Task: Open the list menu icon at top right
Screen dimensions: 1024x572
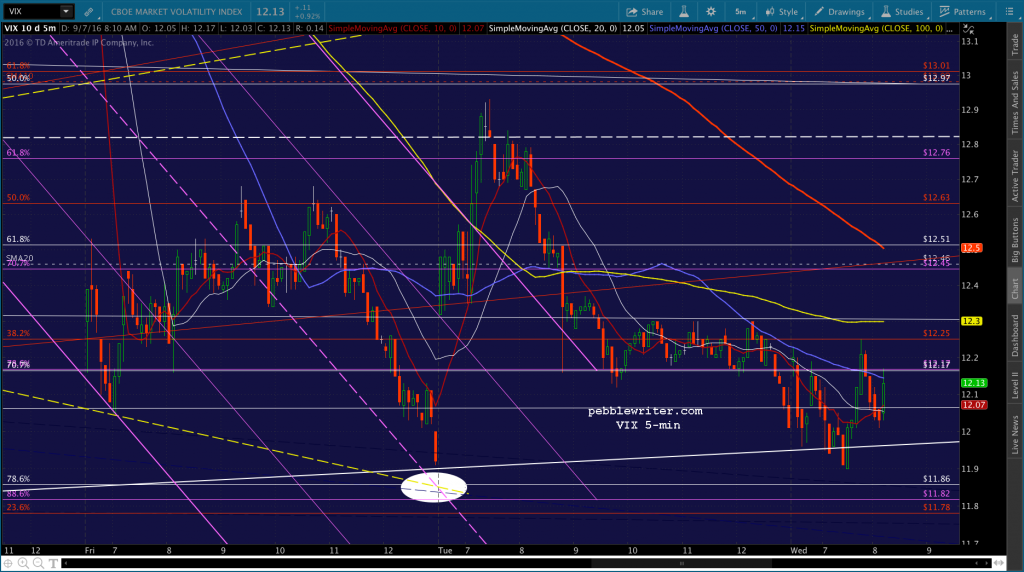Action: pyautogui.click(x=1008, y=12)
